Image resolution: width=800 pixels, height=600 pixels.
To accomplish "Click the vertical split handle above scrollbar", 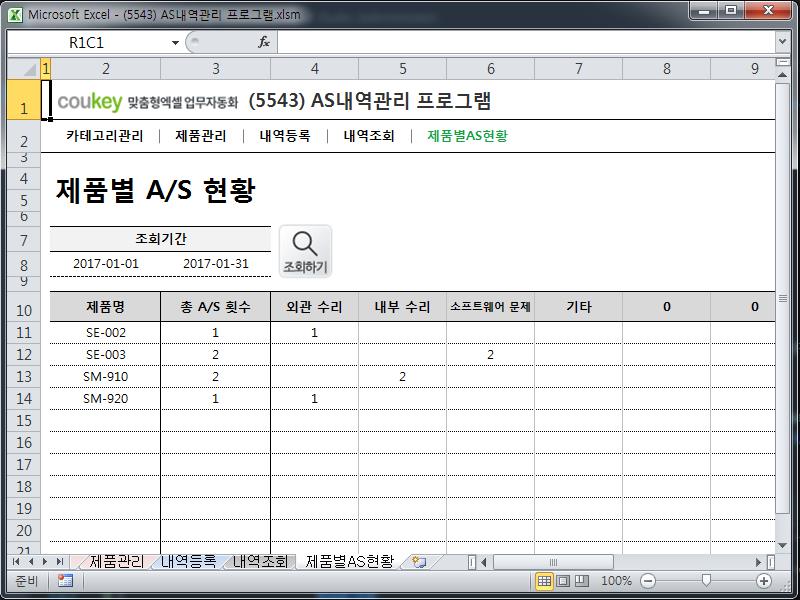I will (x=782, y=62).
